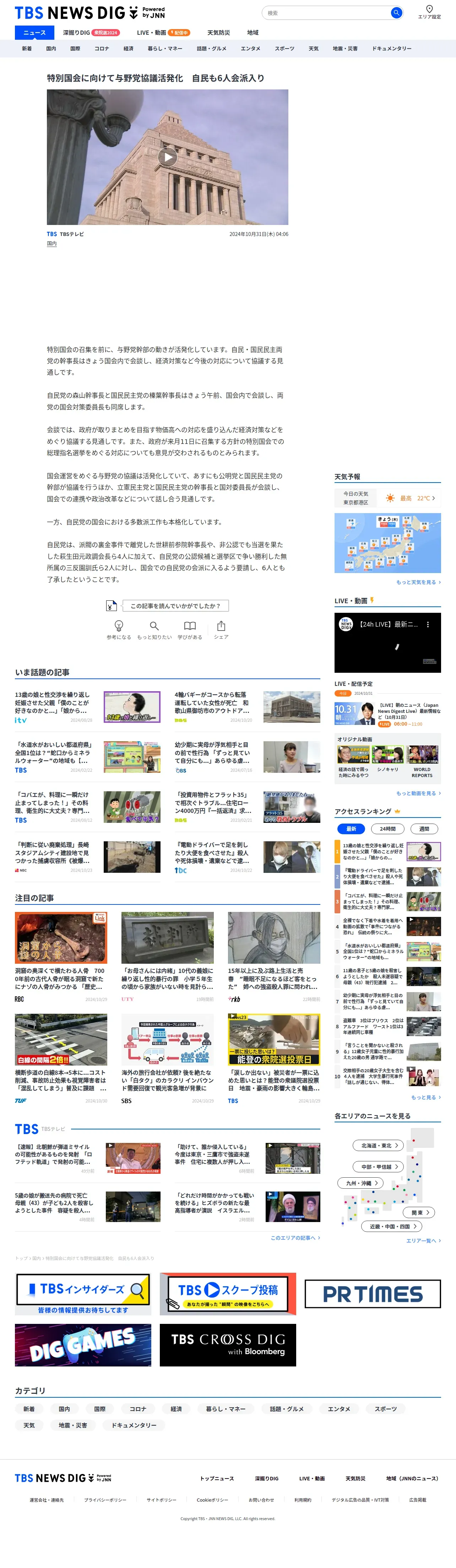The image size is (456, 1568).
Task: Expand today's weather 最高 22℃ chevron
Action: tap(433, 498)
